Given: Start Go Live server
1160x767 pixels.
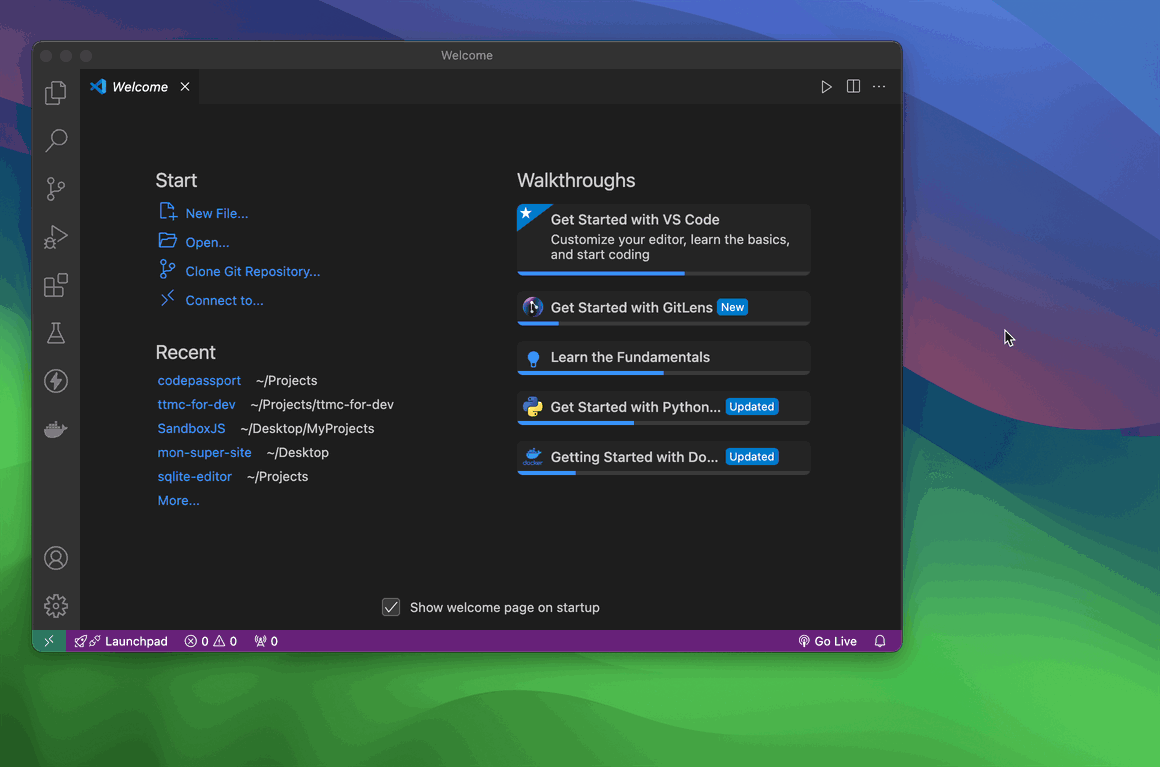Looking at the screenshot, I should [x=827, y=641].
